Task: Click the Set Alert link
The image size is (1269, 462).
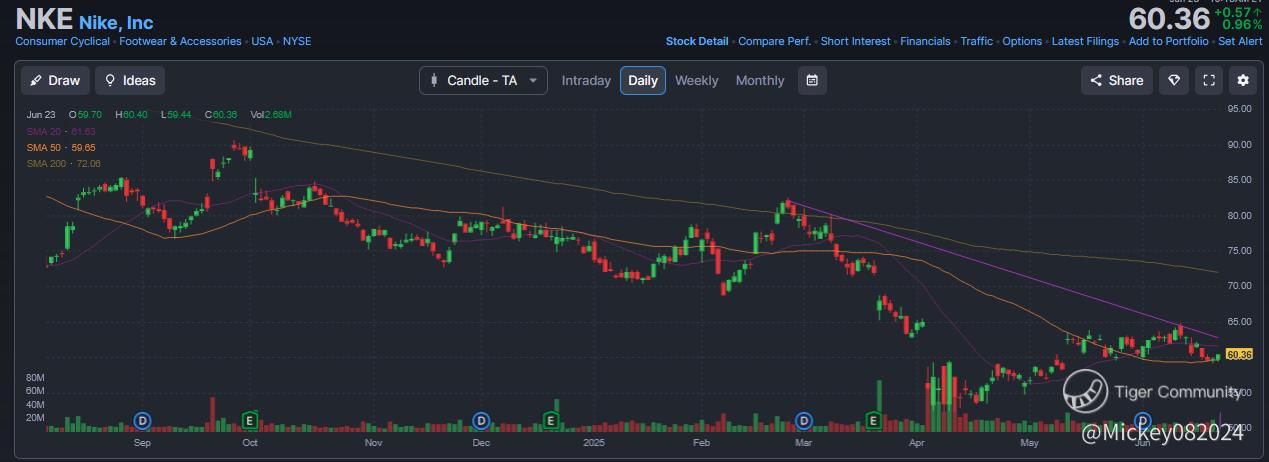Action: pyautogui.click(x=1241, y=41)
